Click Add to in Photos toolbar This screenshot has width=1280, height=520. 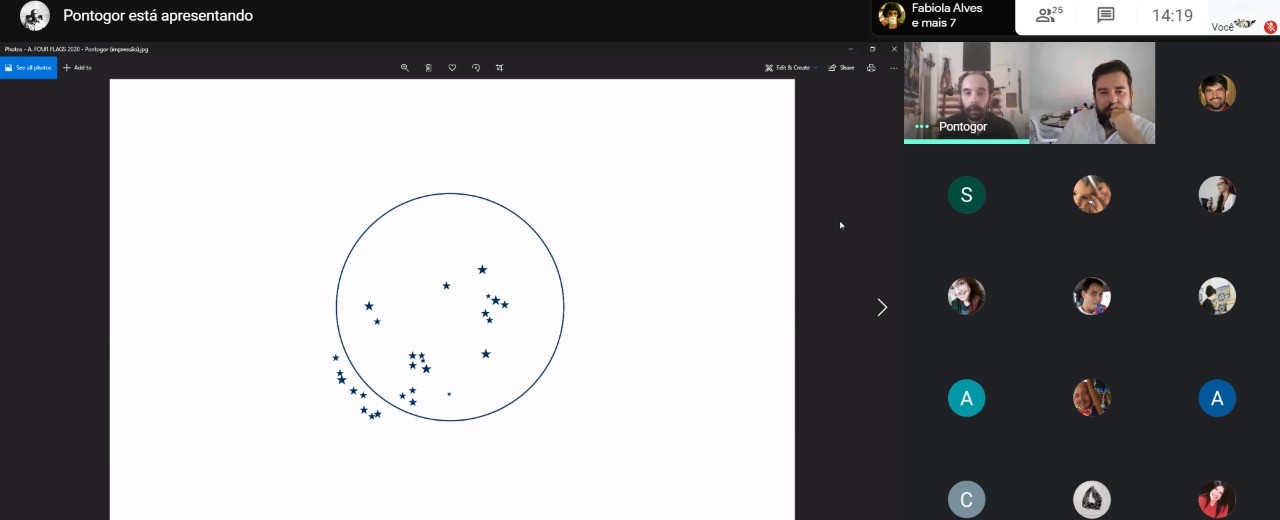(77, 68)
